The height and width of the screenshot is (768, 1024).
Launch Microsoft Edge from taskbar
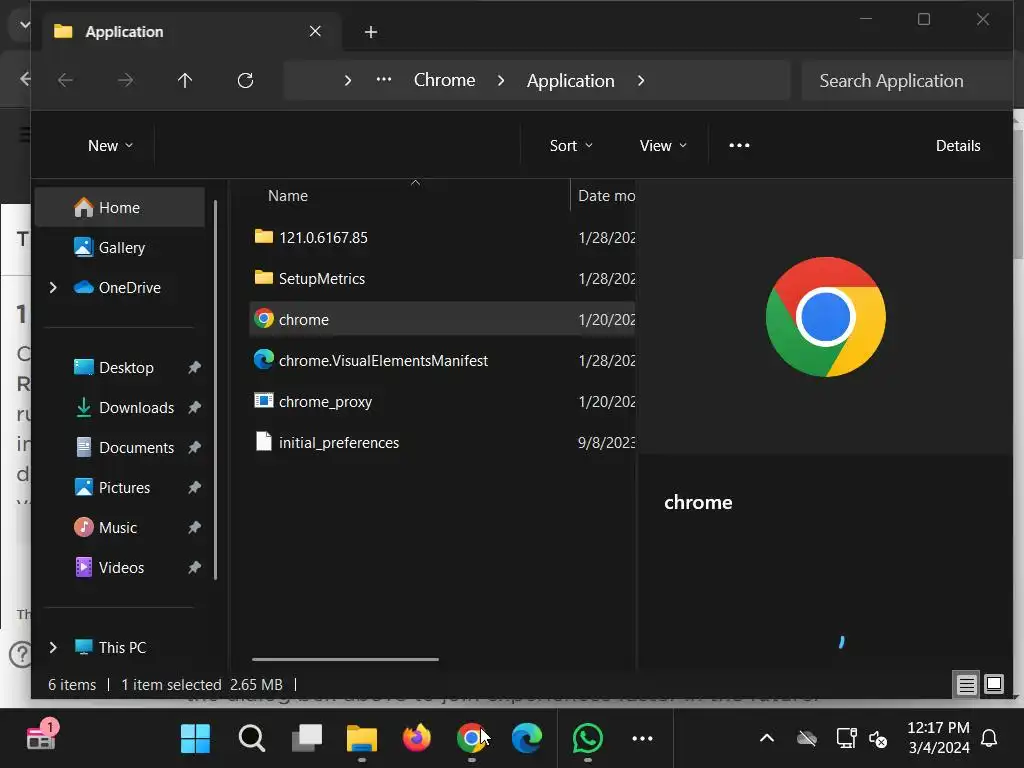(526, 739)
